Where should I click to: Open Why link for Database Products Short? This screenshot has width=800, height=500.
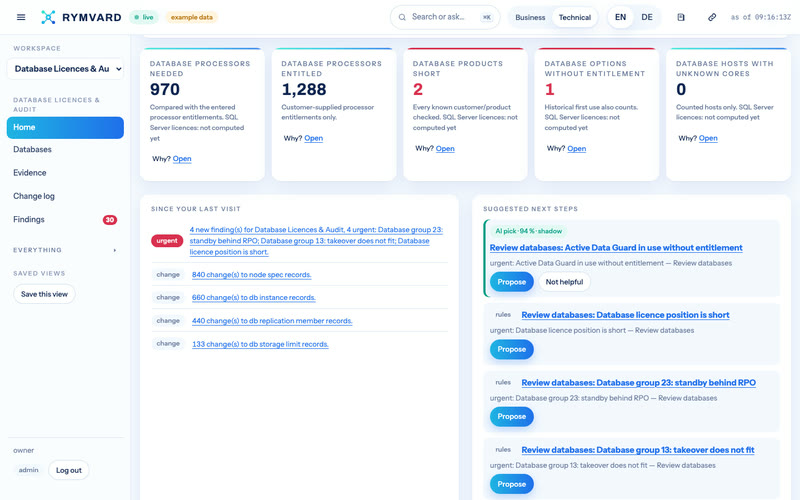click(445, 149)
